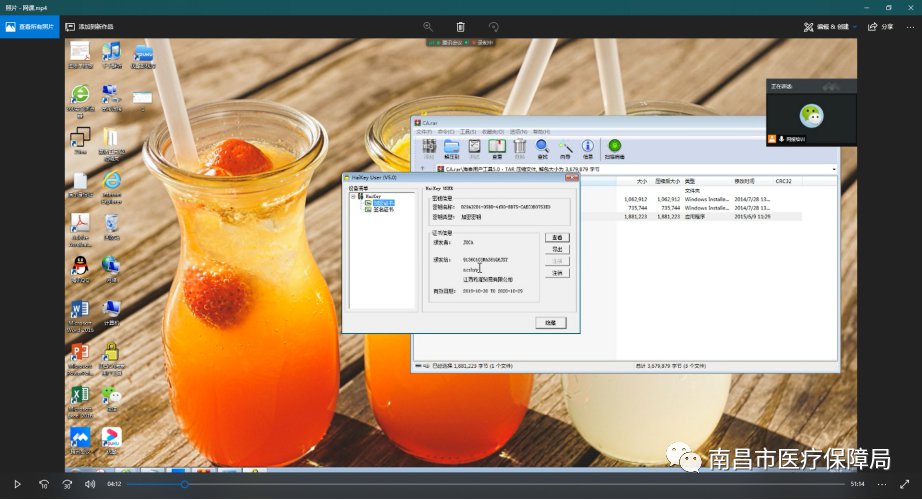The image size is (922, 500).
Task: Collapse the HaiKey device tree node
Action: point(352,196)
